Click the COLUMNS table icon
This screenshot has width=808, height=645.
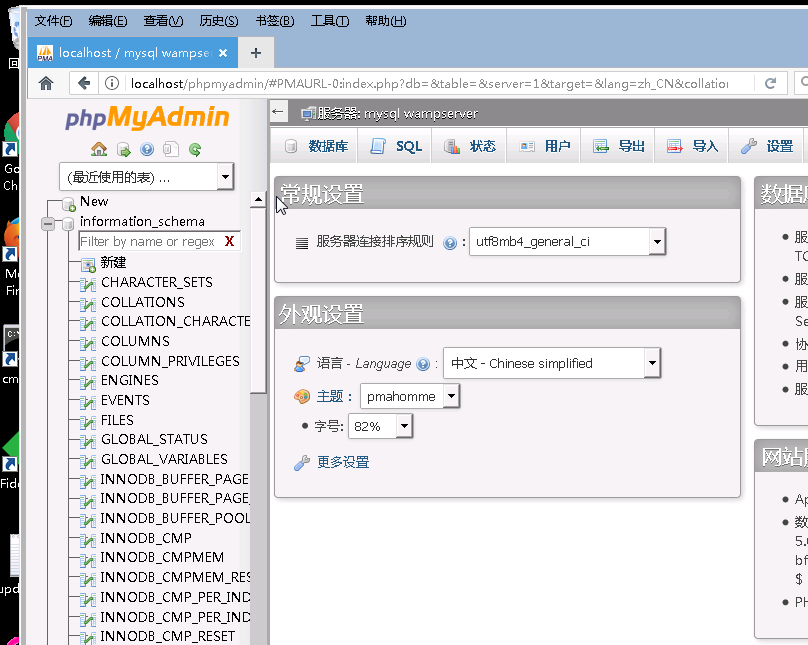click(x=88, y=343)
